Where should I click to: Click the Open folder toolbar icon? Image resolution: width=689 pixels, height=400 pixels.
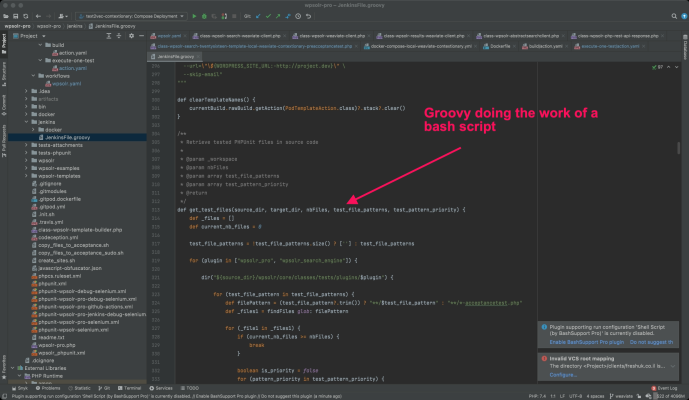tap(5, 16)
